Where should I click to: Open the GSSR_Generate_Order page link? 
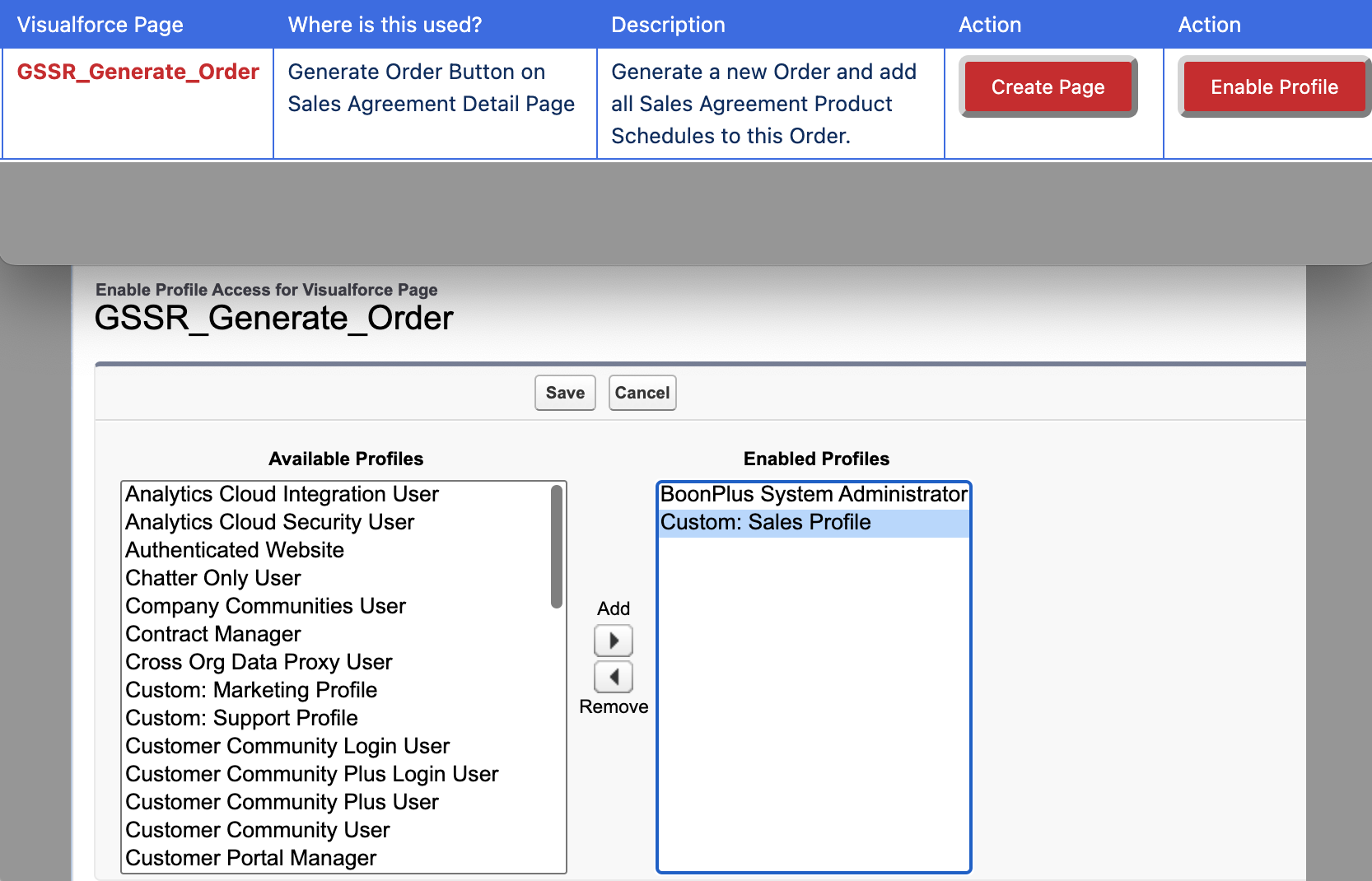[138, 72]
